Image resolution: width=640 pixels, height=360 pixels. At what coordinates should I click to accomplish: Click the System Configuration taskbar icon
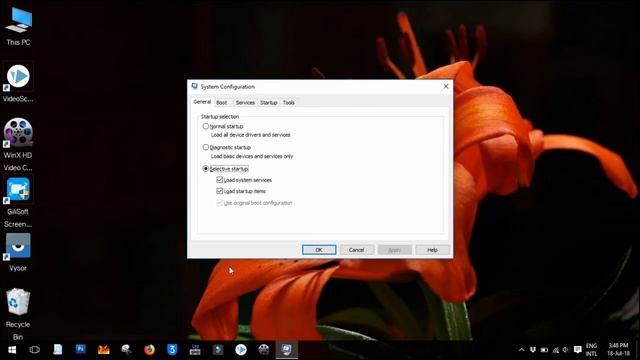coord(287,350)
